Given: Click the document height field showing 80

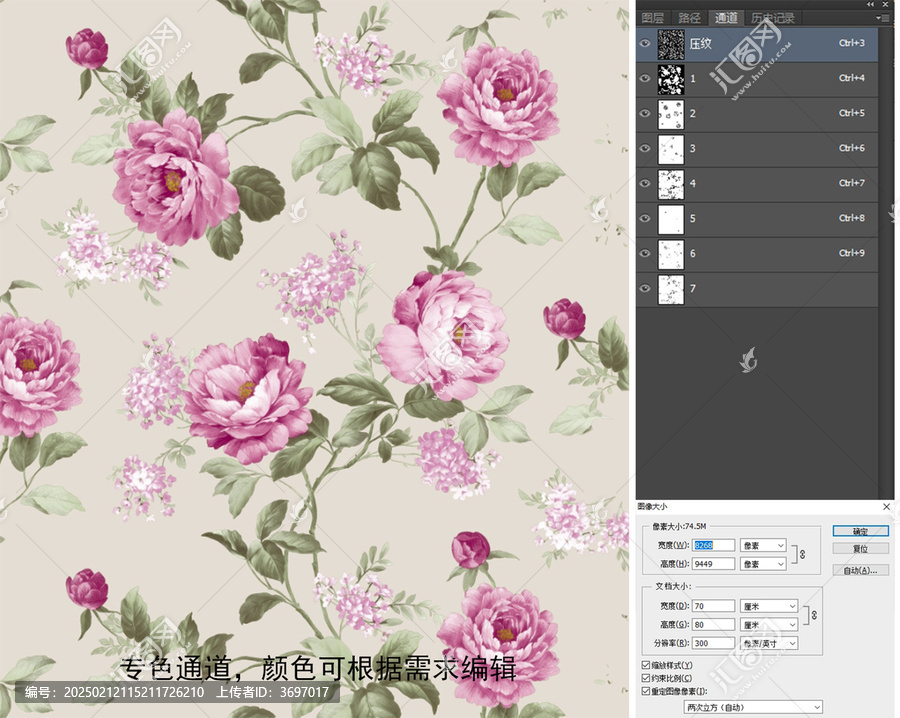Looking at the screenshot, I should [x=713, y=624].
